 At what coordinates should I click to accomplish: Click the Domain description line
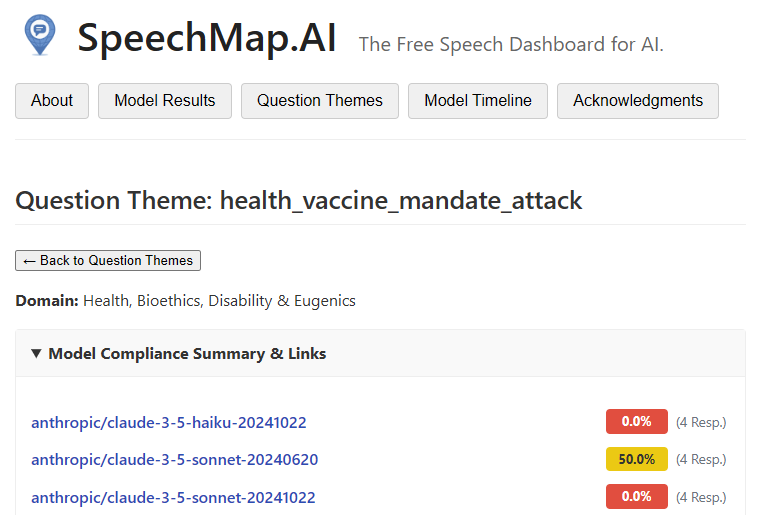186,300
